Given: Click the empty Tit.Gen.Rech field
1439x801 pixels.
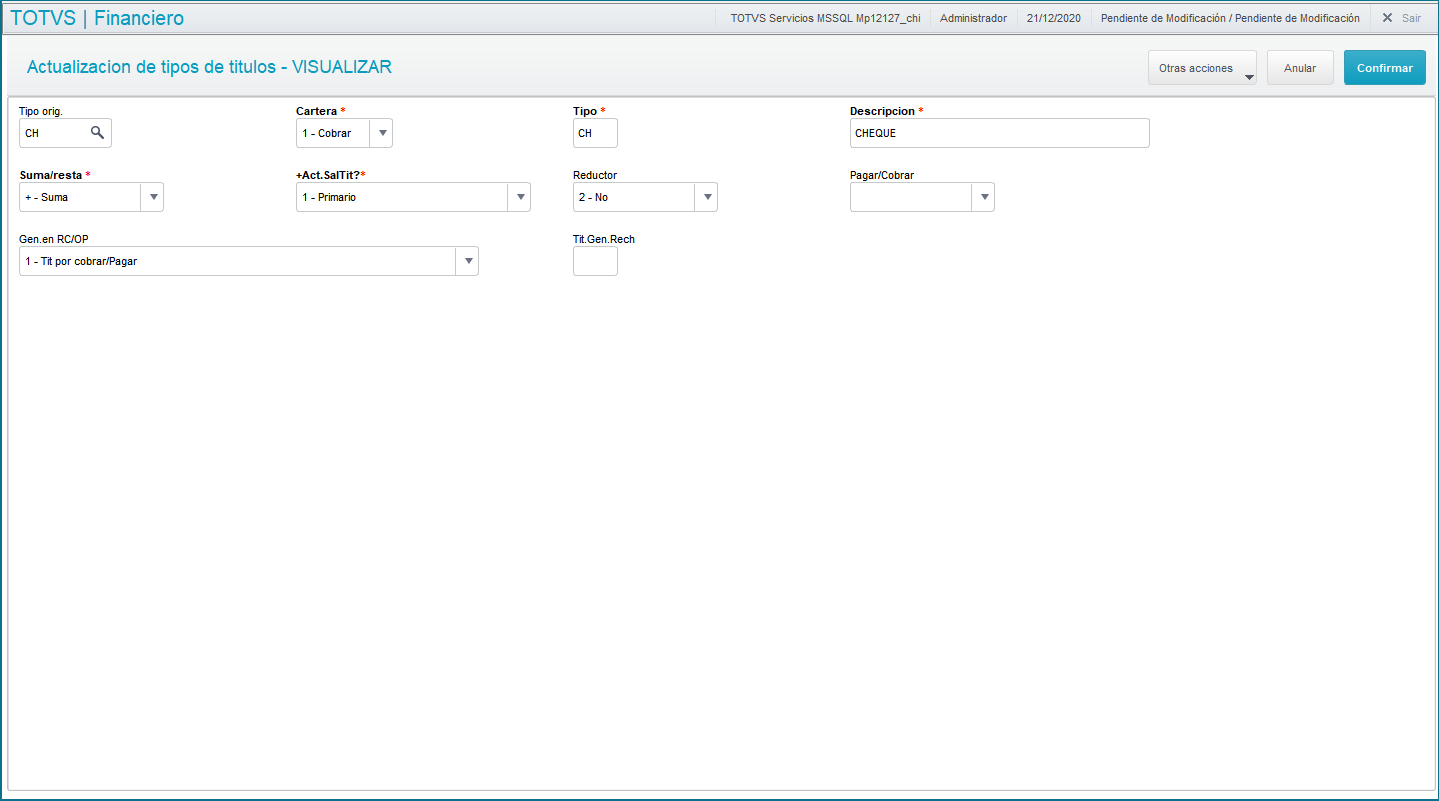Looking at the screenshot, I should pos(595,261).
